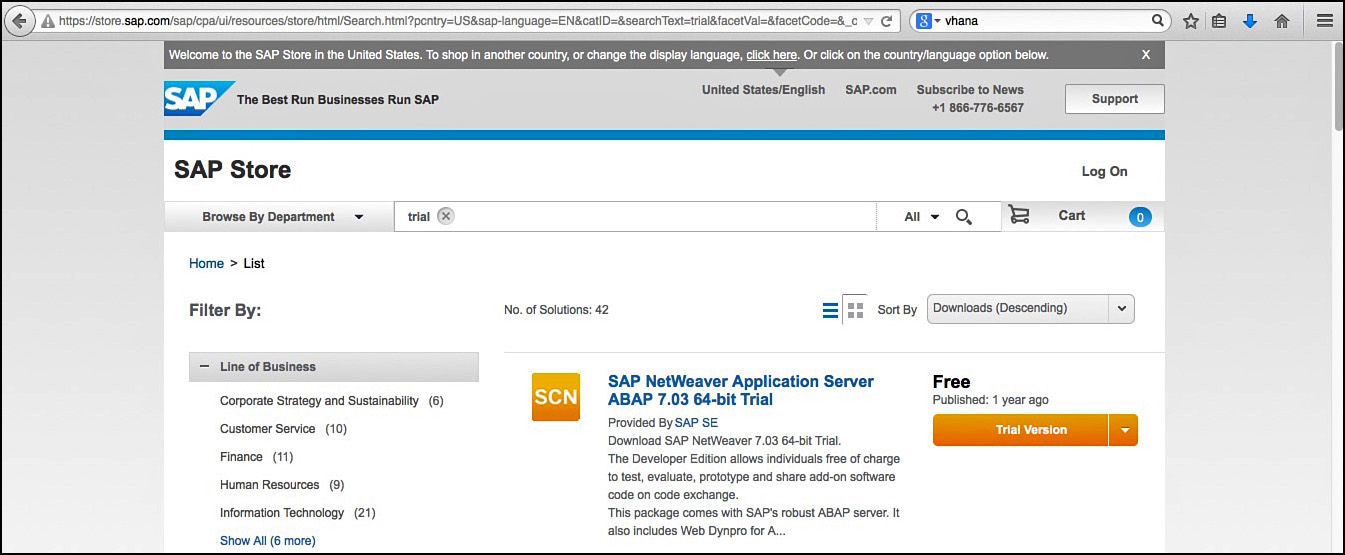Expand Browse By Department dropdown

(279, 217)
